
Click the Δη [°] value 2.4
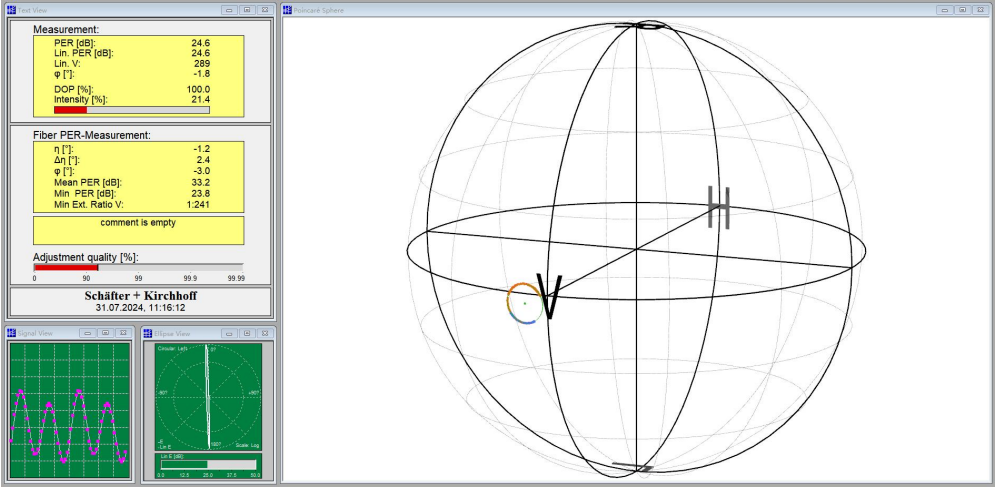203,159
